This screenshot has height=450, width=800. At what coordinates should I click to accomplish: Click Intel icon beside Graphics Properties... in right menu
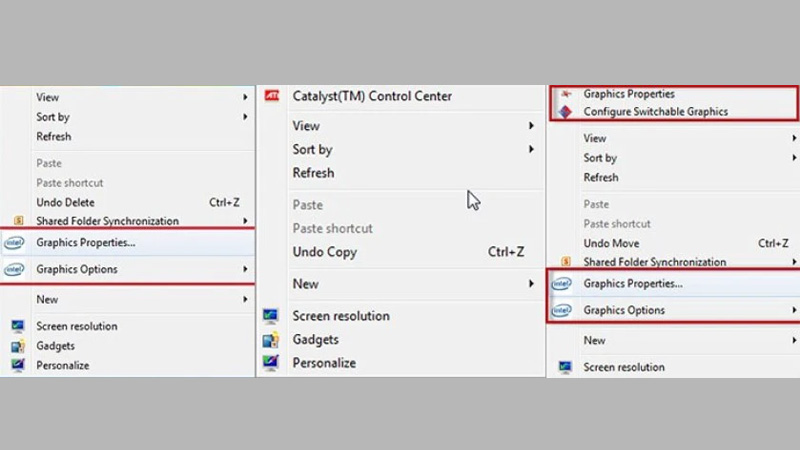(562, 284)
